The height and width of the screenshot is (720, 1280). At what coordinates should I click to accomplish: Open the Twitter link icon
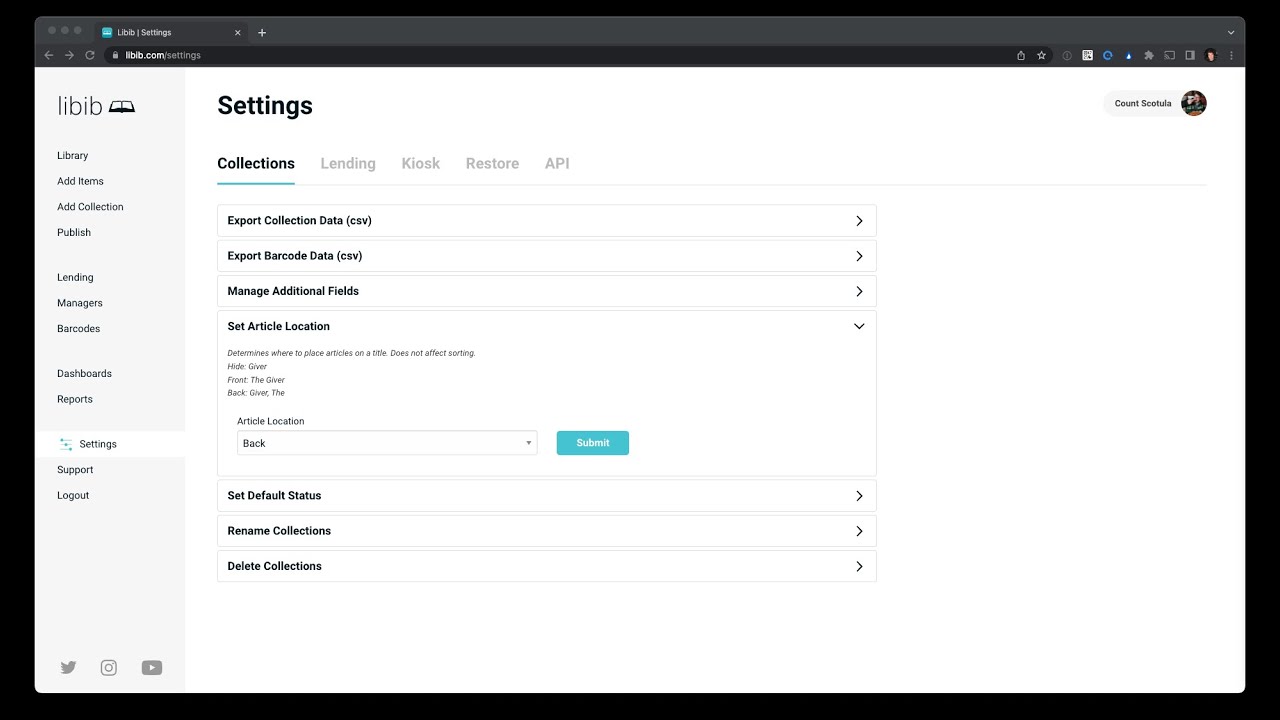coord(68,668)
